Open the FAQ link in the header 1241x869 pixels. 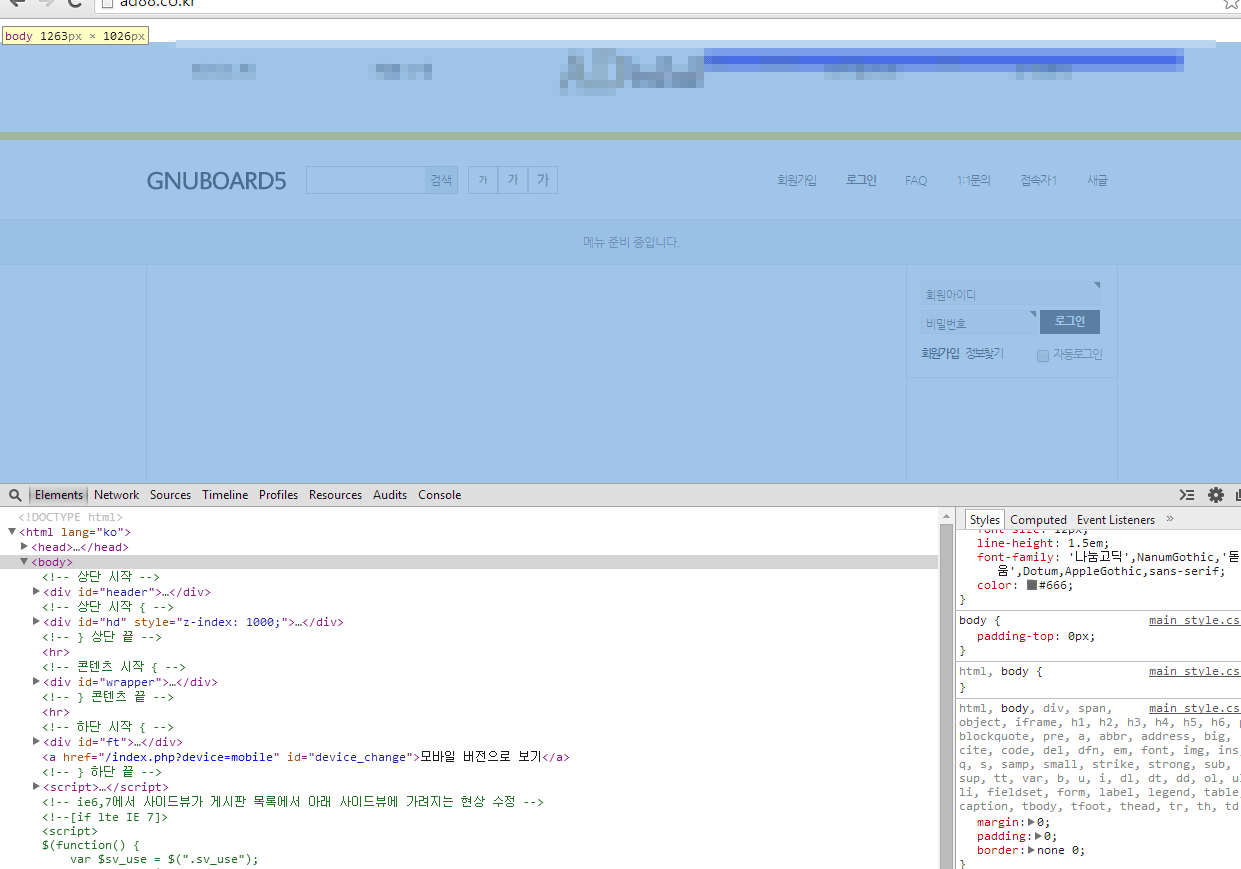click(x=916, y=181)
